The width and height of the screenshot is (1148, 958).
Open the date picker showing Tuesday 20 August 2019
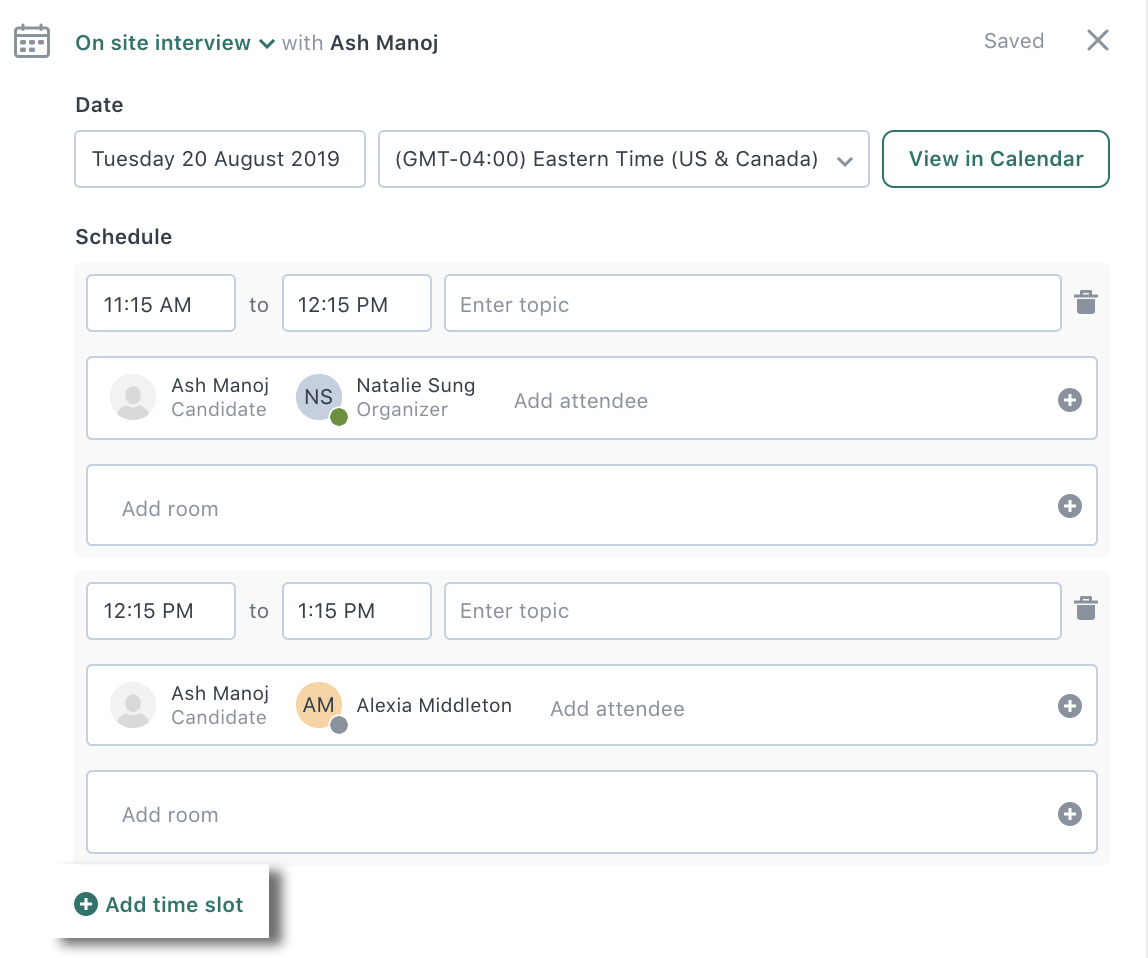point(219,159)
